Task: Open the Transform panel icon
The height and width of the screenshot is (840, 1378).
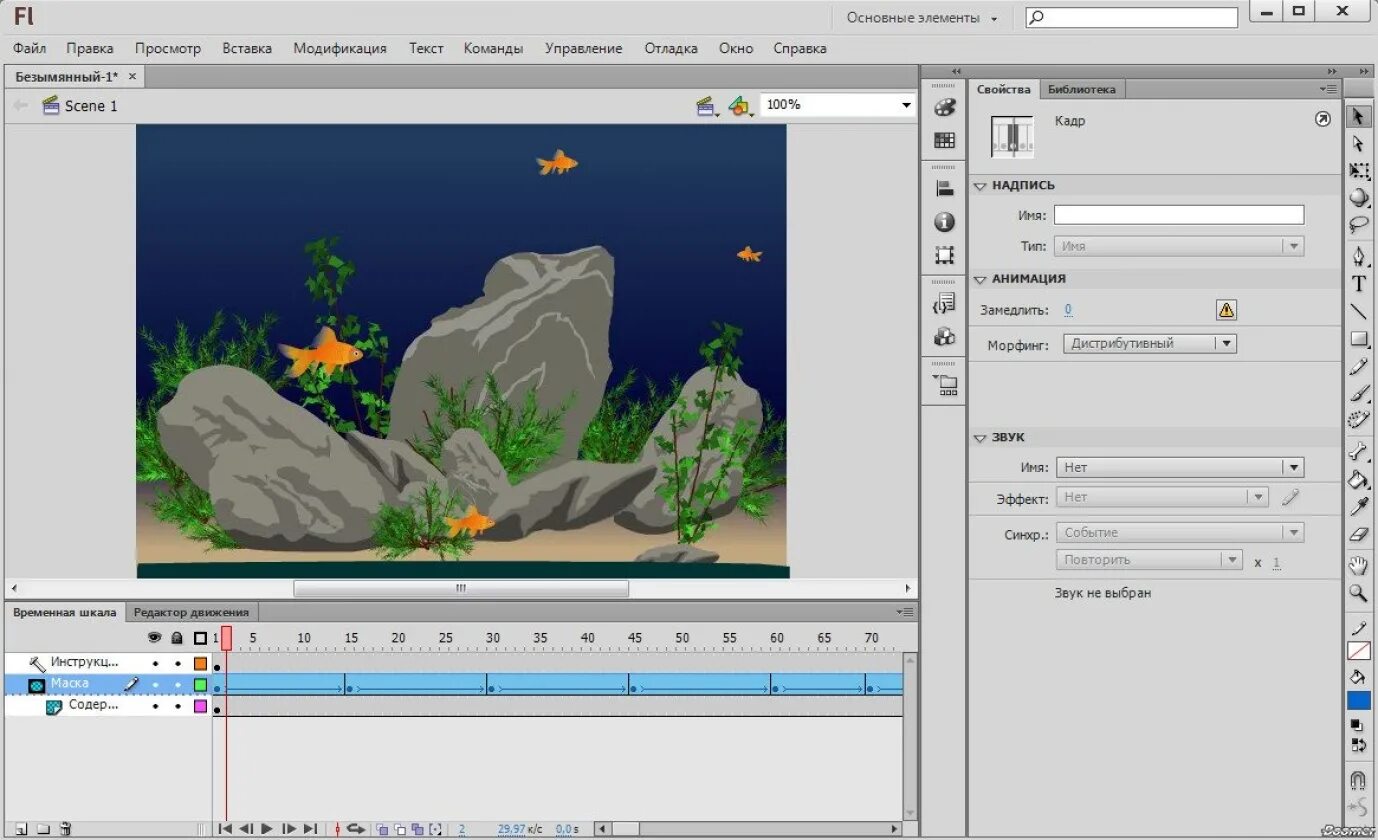Action: click(944, 255)
